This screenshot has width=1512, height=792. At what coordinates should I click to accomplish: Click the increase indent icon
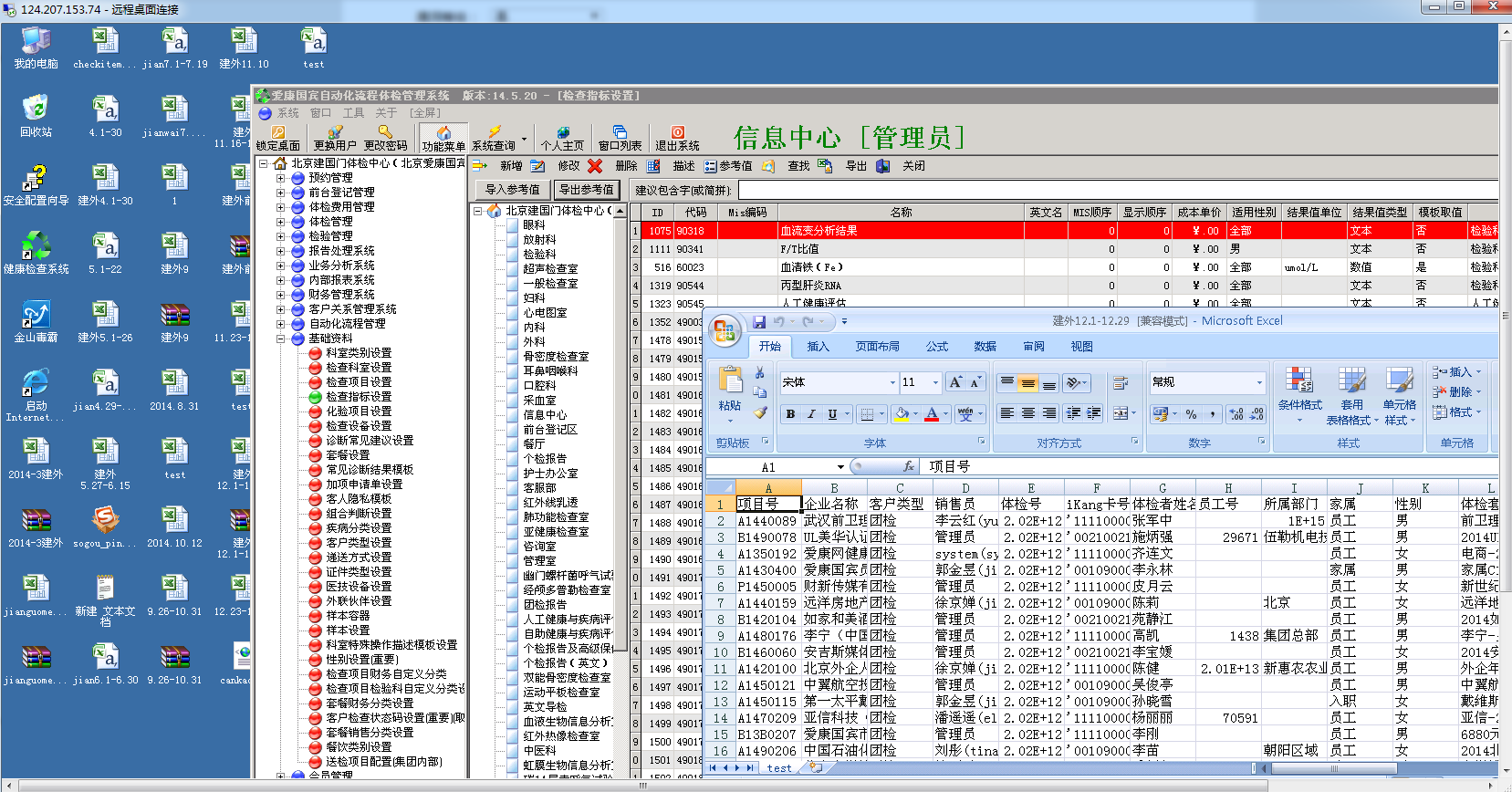[x=1093, y=413]
